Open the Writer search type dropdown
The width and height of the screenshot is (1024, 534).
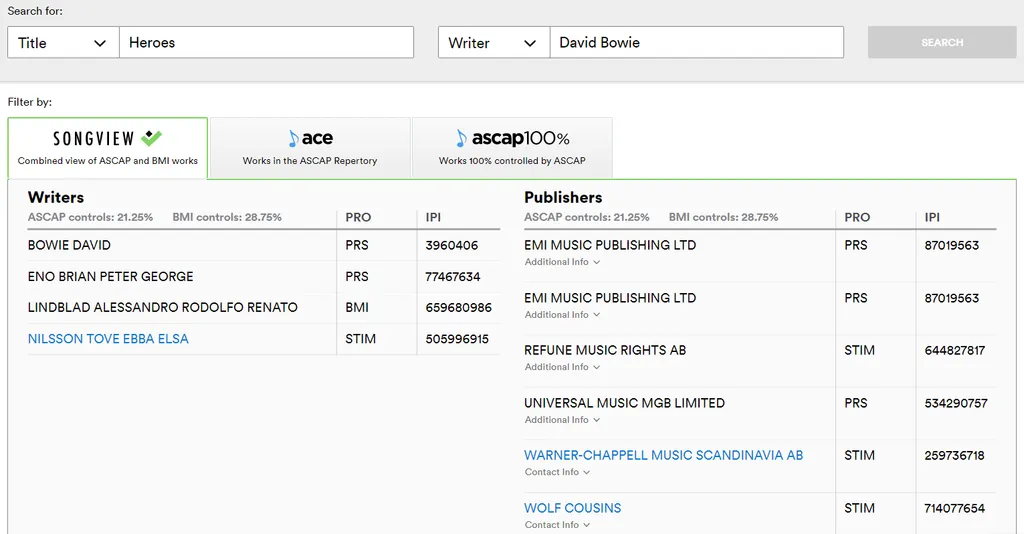[494, 42]
